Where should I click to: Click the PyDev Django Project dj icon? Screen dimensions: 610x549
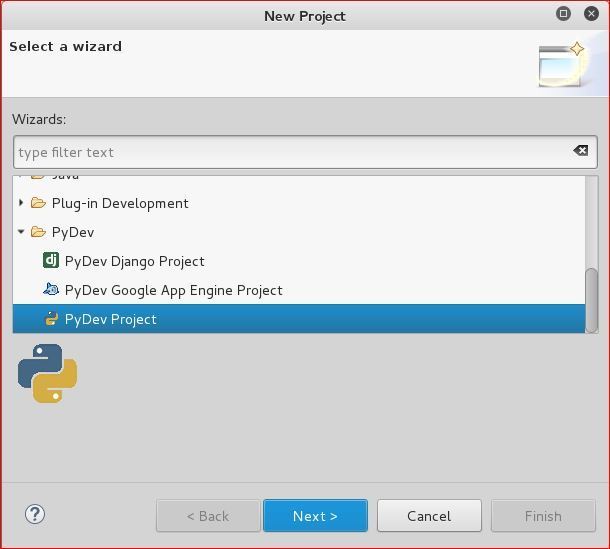[x=51, y=261]
